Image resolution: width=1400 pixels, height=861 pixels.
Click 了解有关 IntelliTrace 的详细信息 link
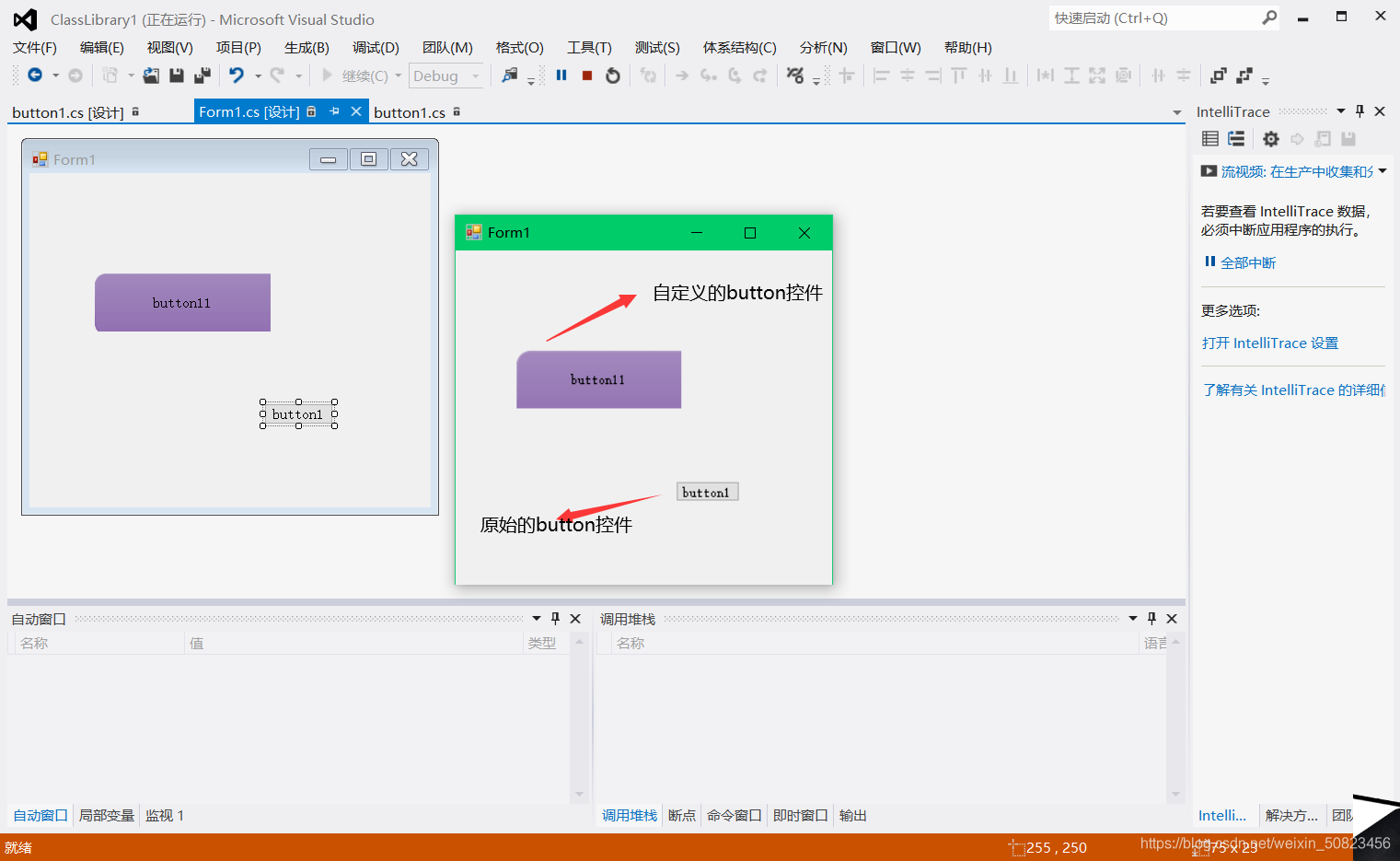click(x=1294, y=390)
